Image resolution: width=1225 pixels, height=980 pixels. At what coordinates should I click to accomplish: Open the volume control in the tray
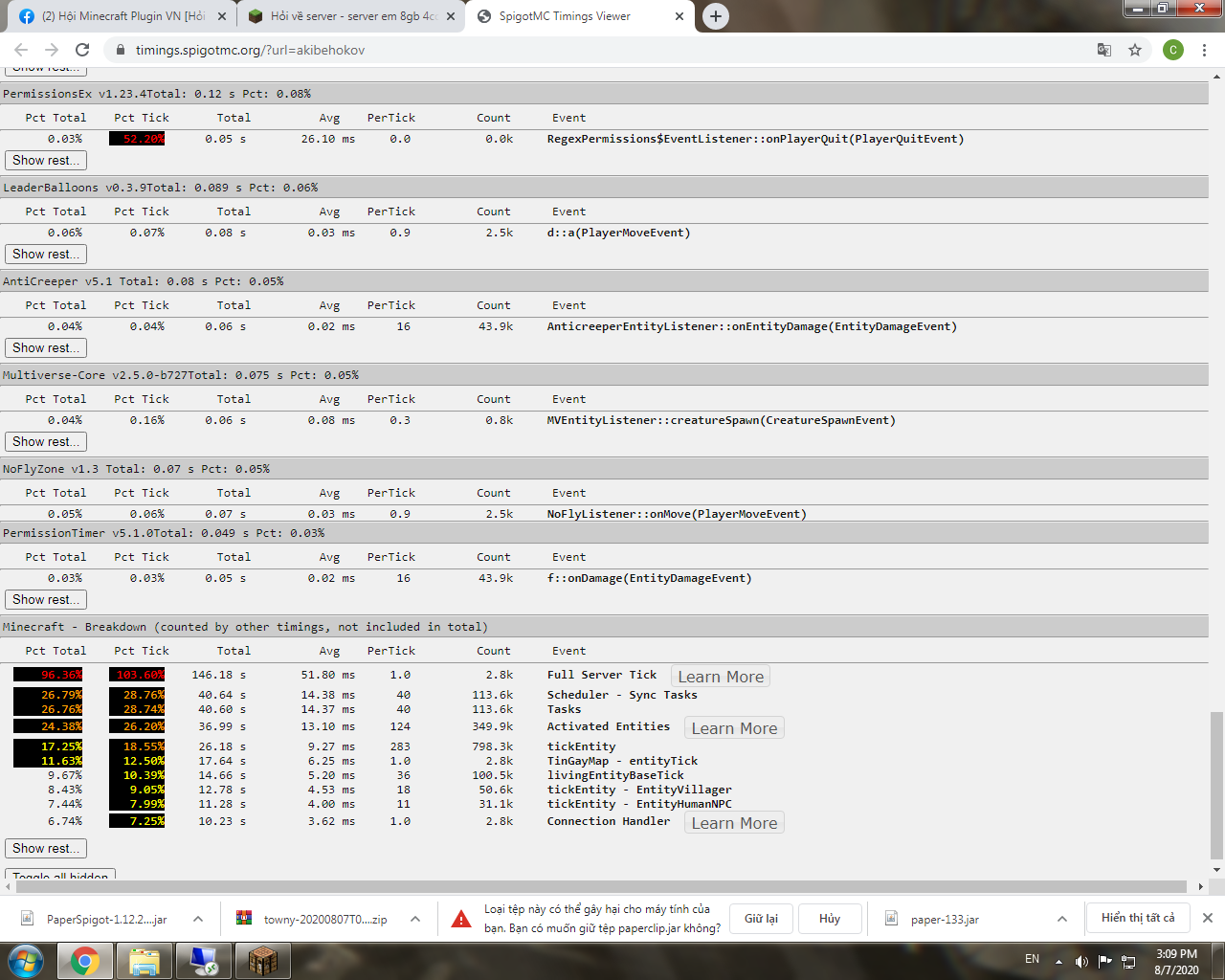tap(1081, 961)
